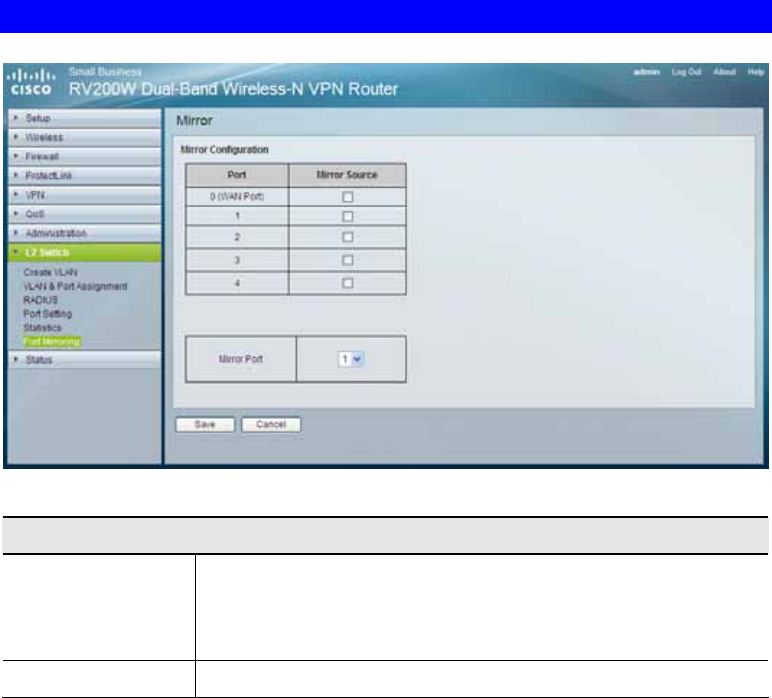Open the About link
Viewport: 772px width, 698px height.
724,72
